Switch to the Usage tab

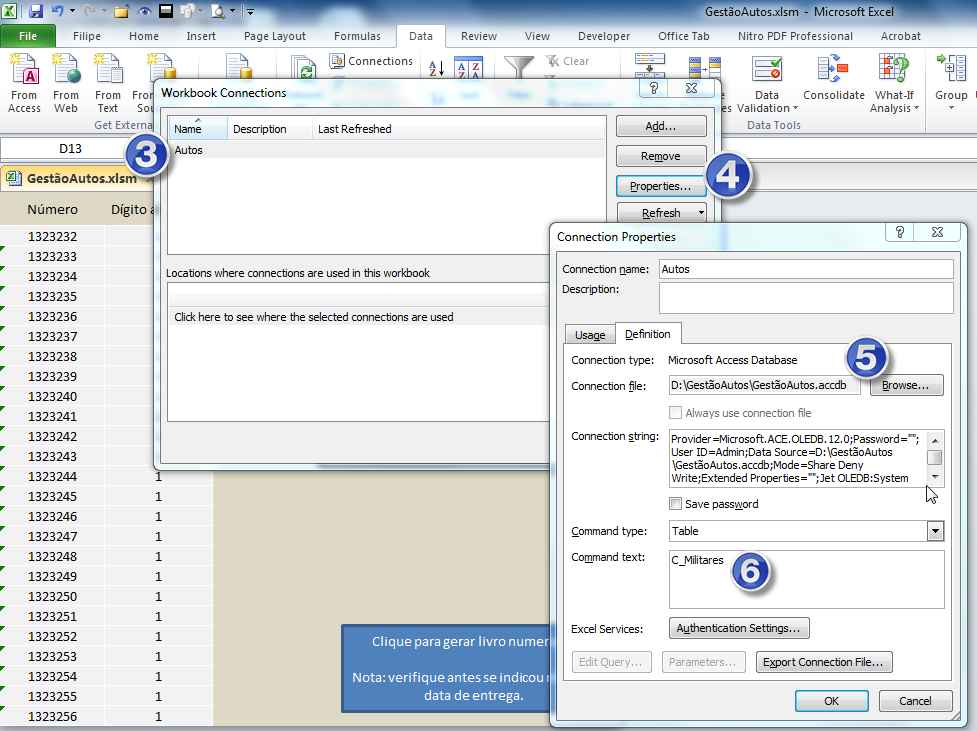click(590, 335)
